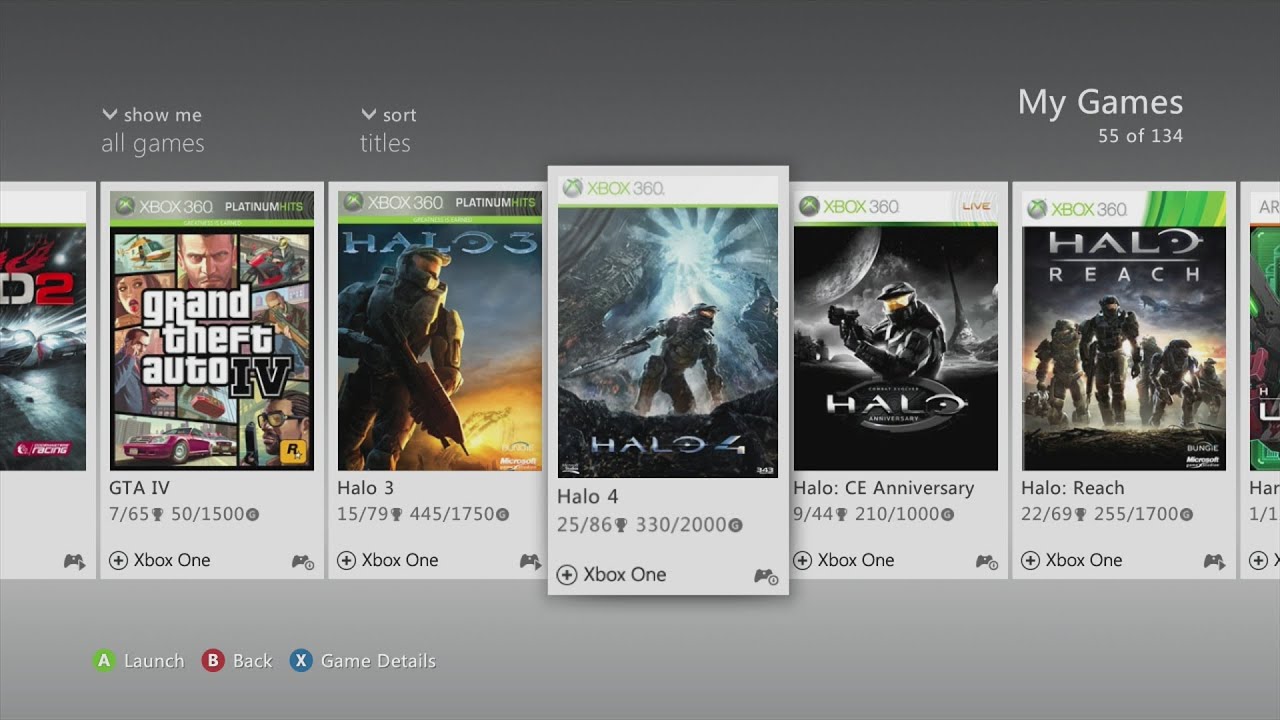The image size is (1280, 720).
Task: Click 'Xbox One' label on the Halo 4 card
Action: [x=625, y=575]
